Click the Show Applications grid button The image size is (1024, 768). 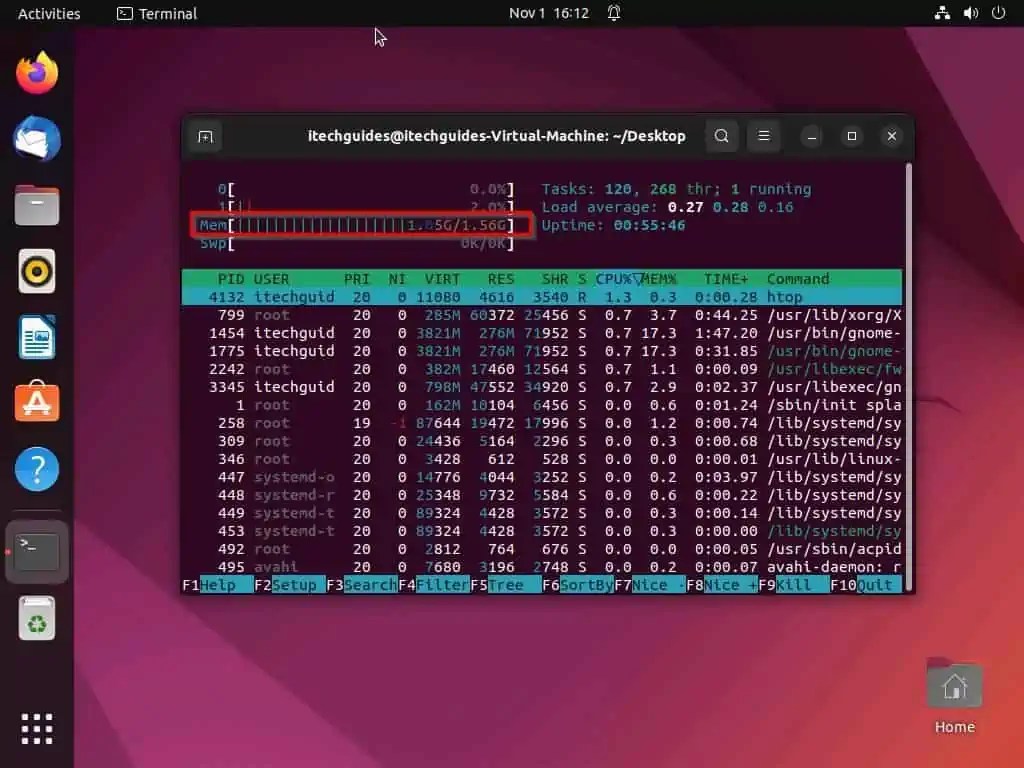tap(37, 730)
